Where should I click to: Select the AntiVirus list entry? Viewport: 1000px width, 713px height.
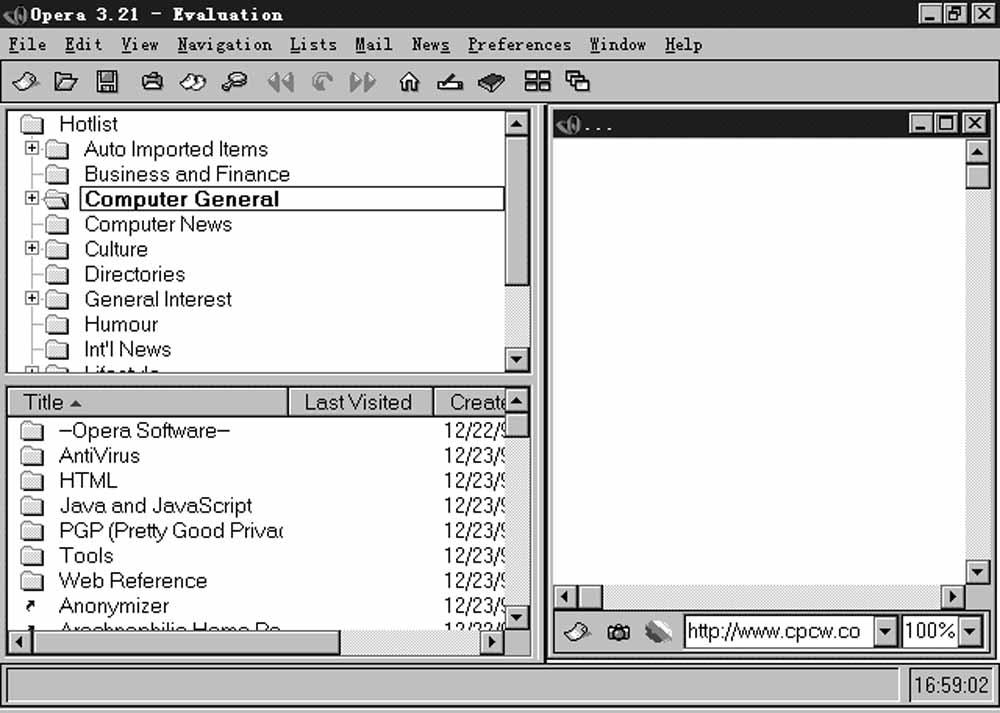[99, 456]
